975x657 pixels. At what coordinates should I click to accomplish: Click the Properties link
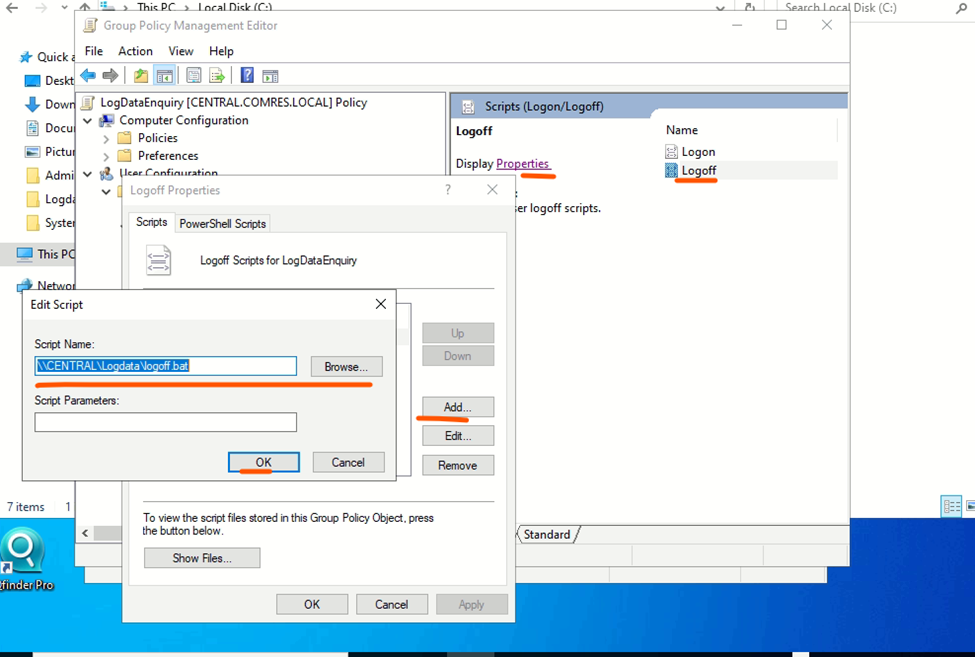click(x=522, y=164)
